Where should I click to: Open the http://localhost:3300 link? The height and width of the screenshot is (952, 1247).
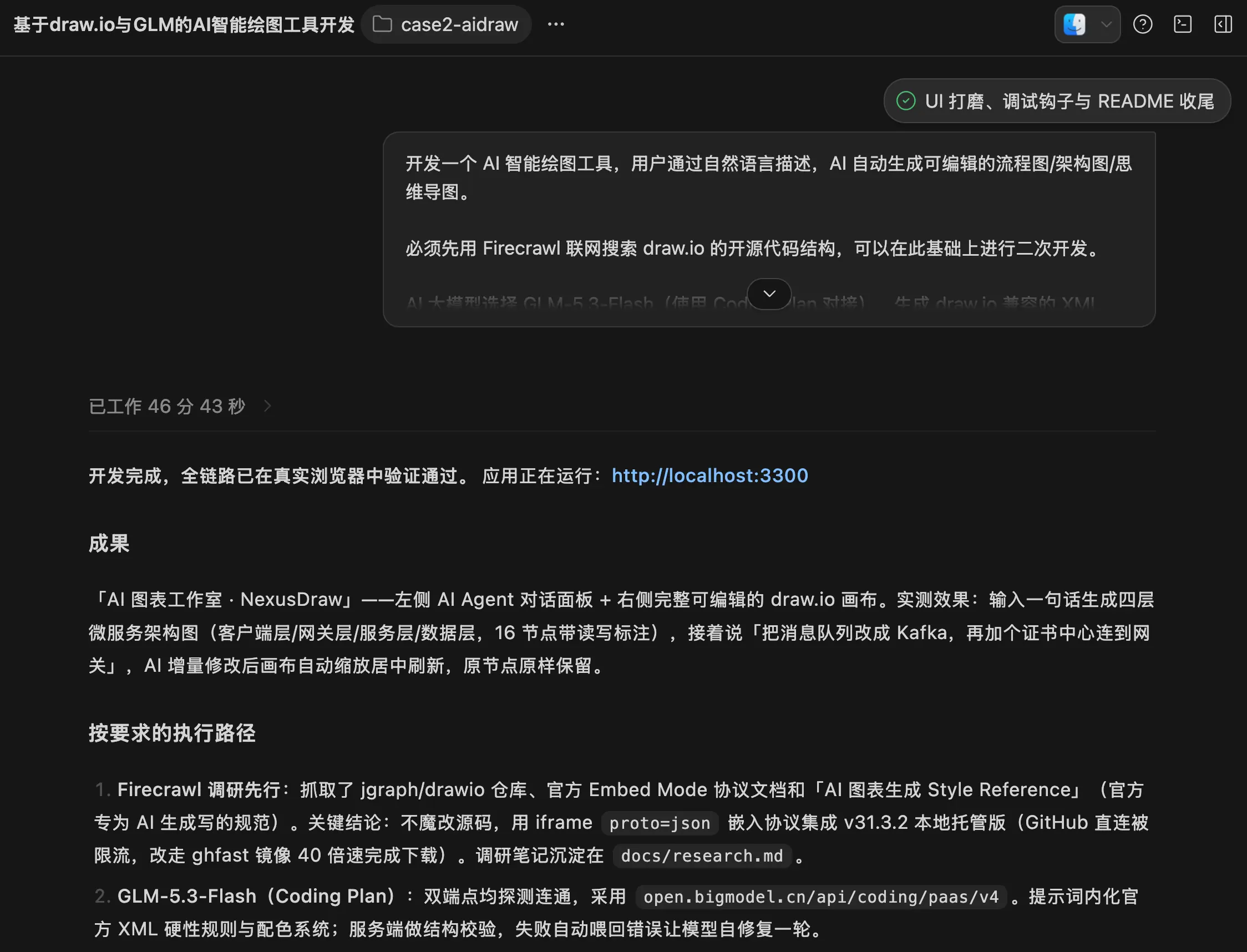710,475
